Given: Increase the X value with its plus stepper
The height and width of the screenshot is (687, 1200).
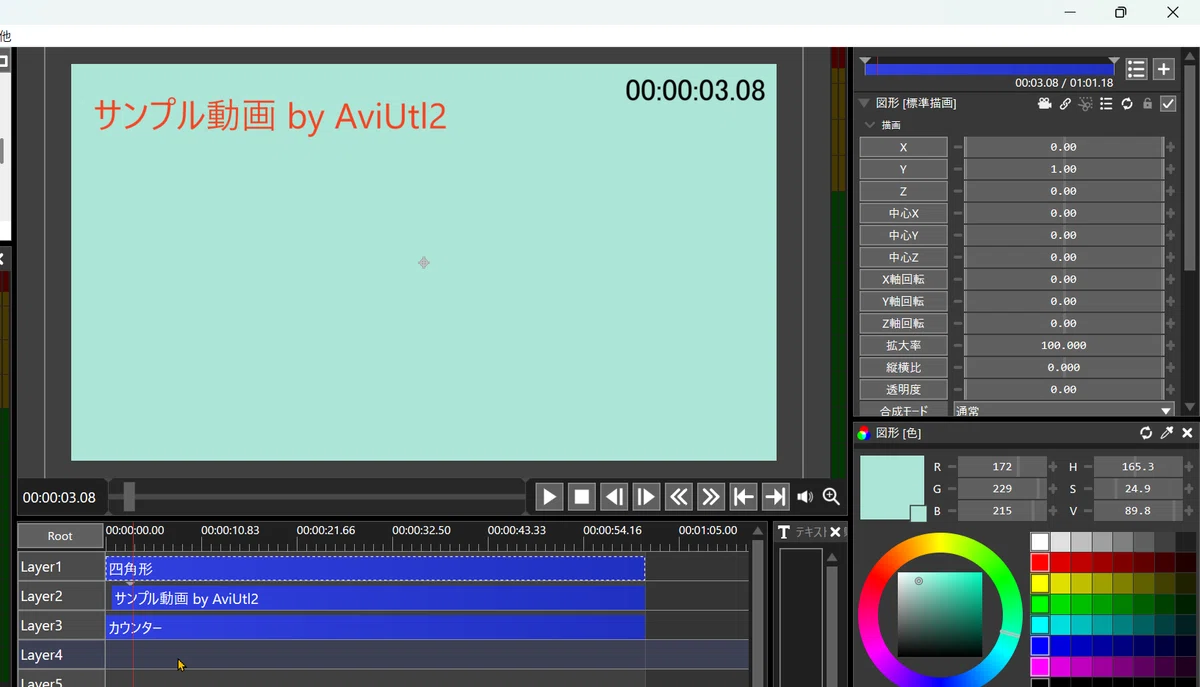Looking at the screenshot, I should pos(1170,147).
